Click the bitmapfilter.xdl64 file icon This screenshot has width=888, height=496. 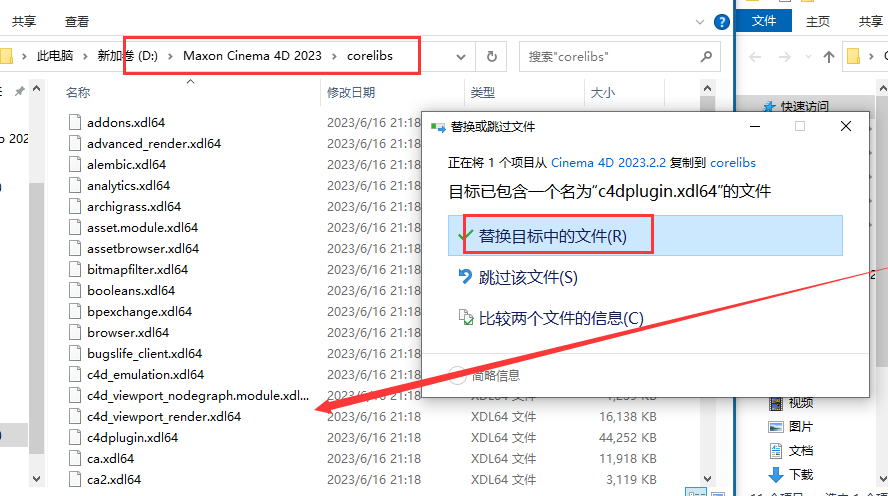tap(75, 269)
